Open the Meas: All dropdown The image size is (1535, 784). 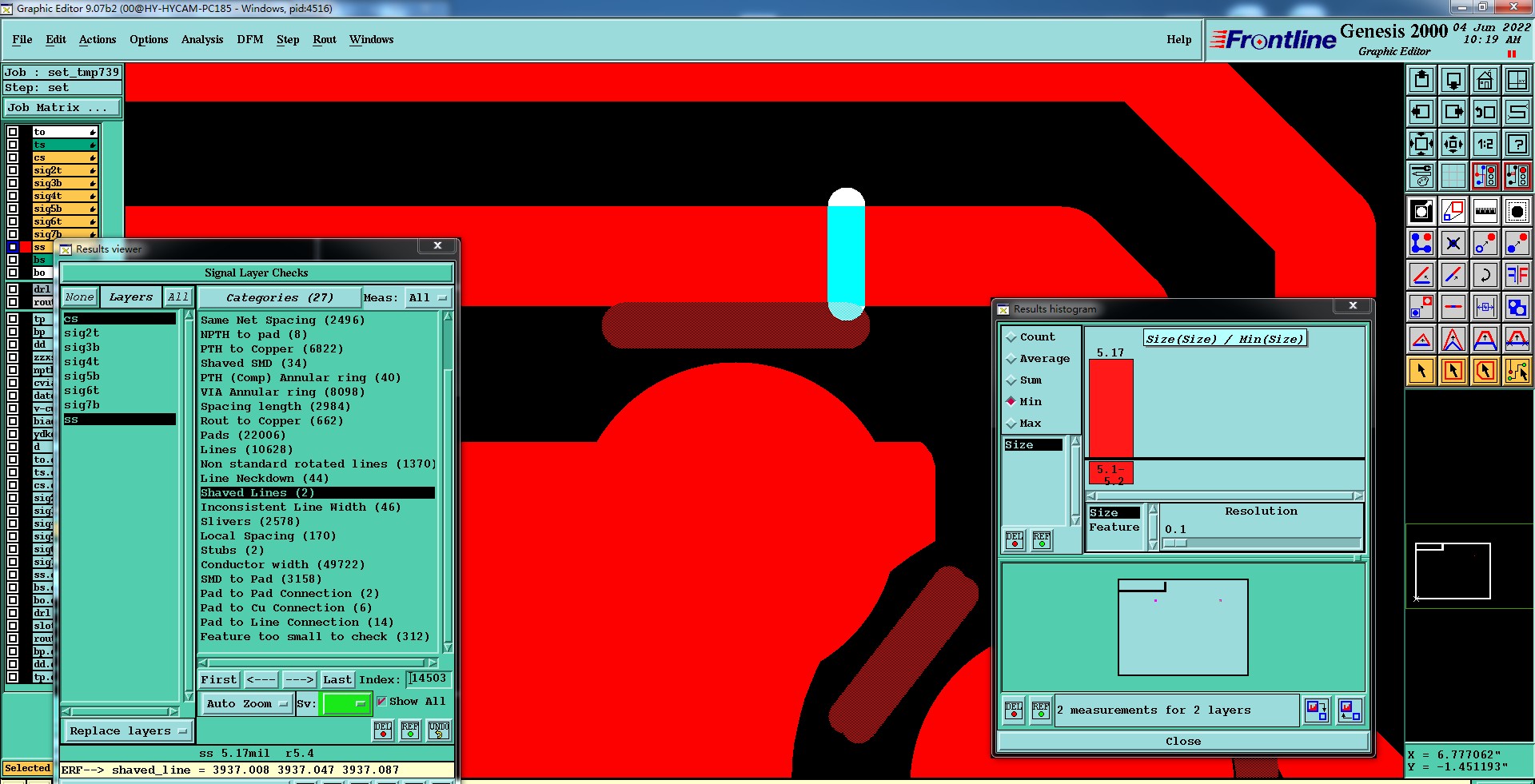pos(428,297)
